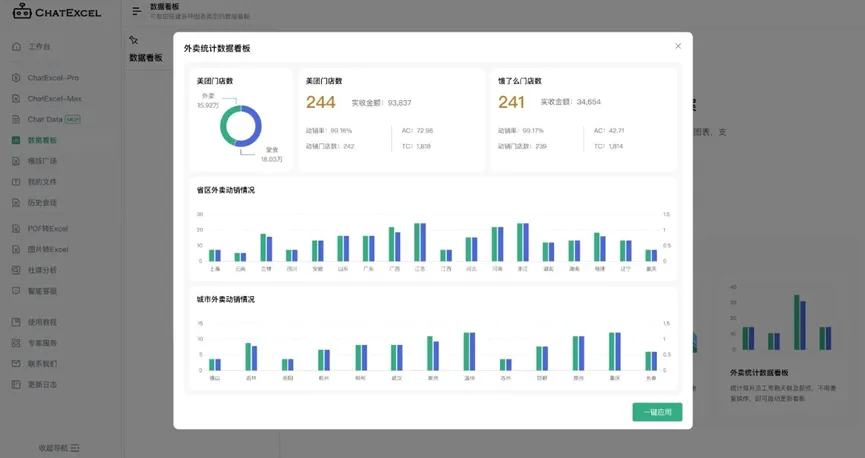Click the 244 store count value
Screen dimensions: 865x458
pos(321,102)
